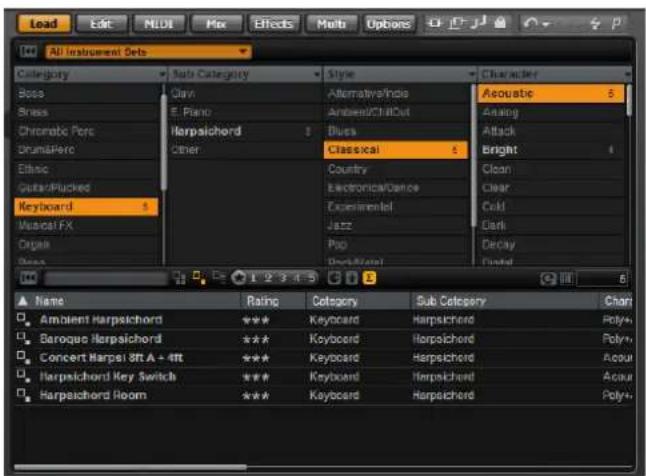
Task: Open the undo history dropdown arrow
Action: [x=546, y=24]
